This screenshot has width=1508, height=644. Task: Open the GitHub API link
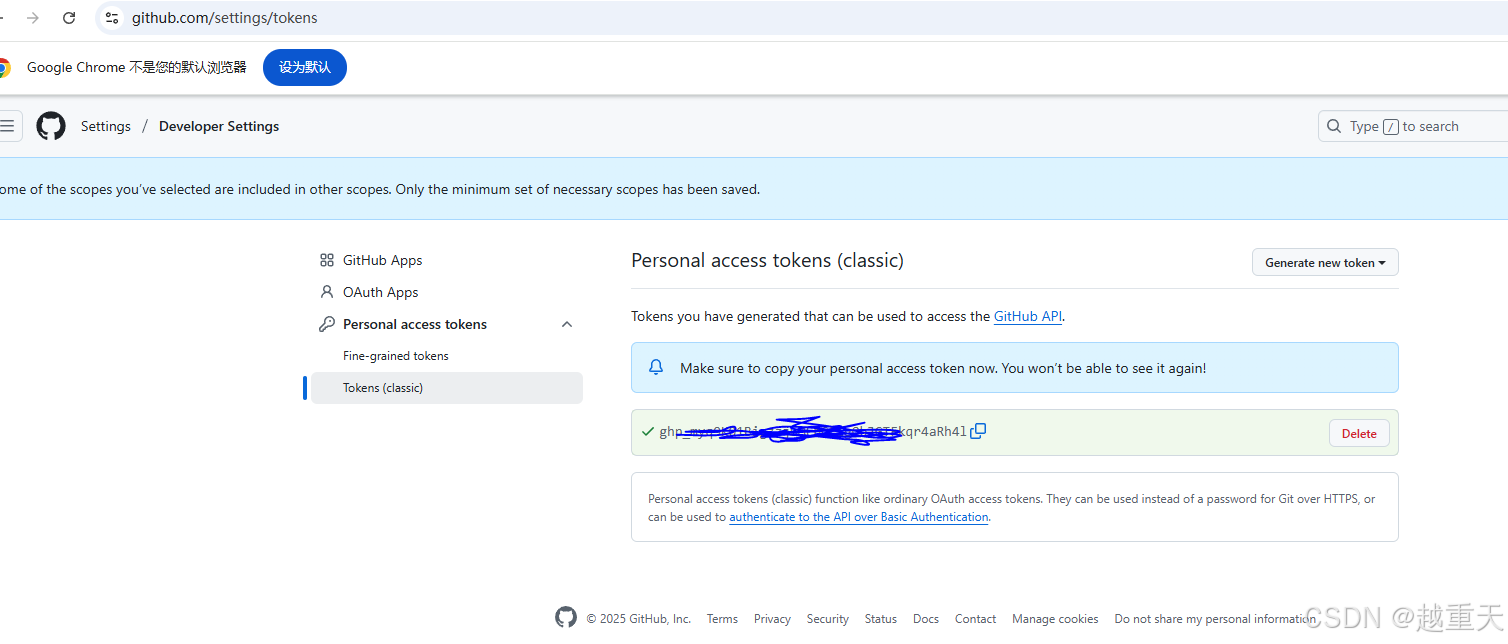[1028, 316]
